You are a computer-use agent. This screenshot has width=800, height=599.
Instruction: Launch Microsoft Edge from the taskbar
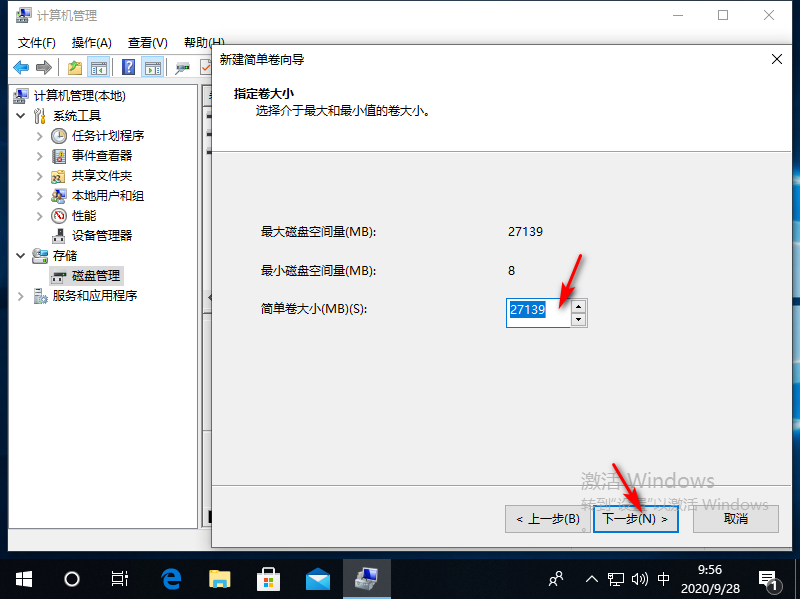click(x=170, y=578)
